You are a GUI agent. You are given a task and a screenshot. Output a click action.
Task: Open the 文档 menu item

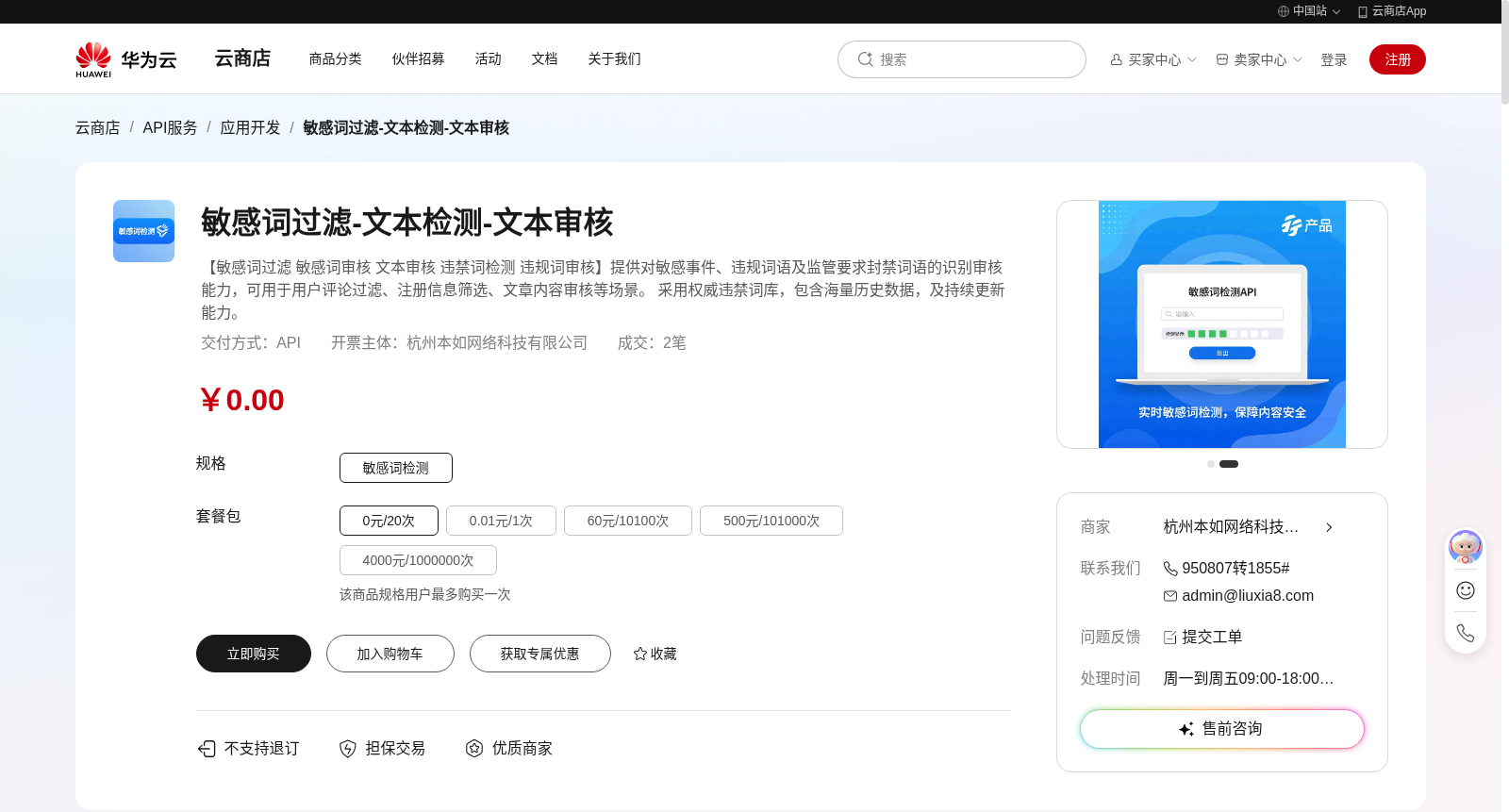pyautogui.click(x=545, y=58)
